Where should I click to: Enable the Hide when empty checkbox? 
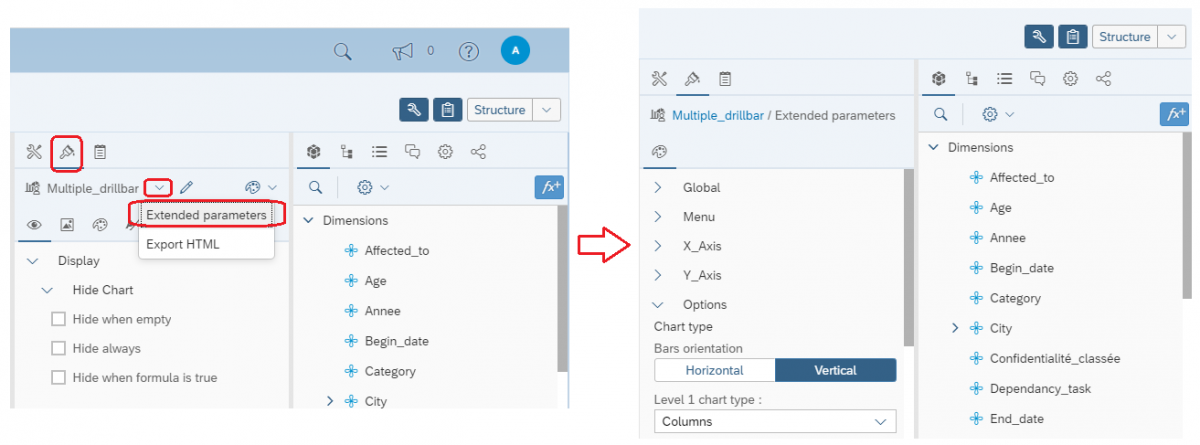point(58,319)
